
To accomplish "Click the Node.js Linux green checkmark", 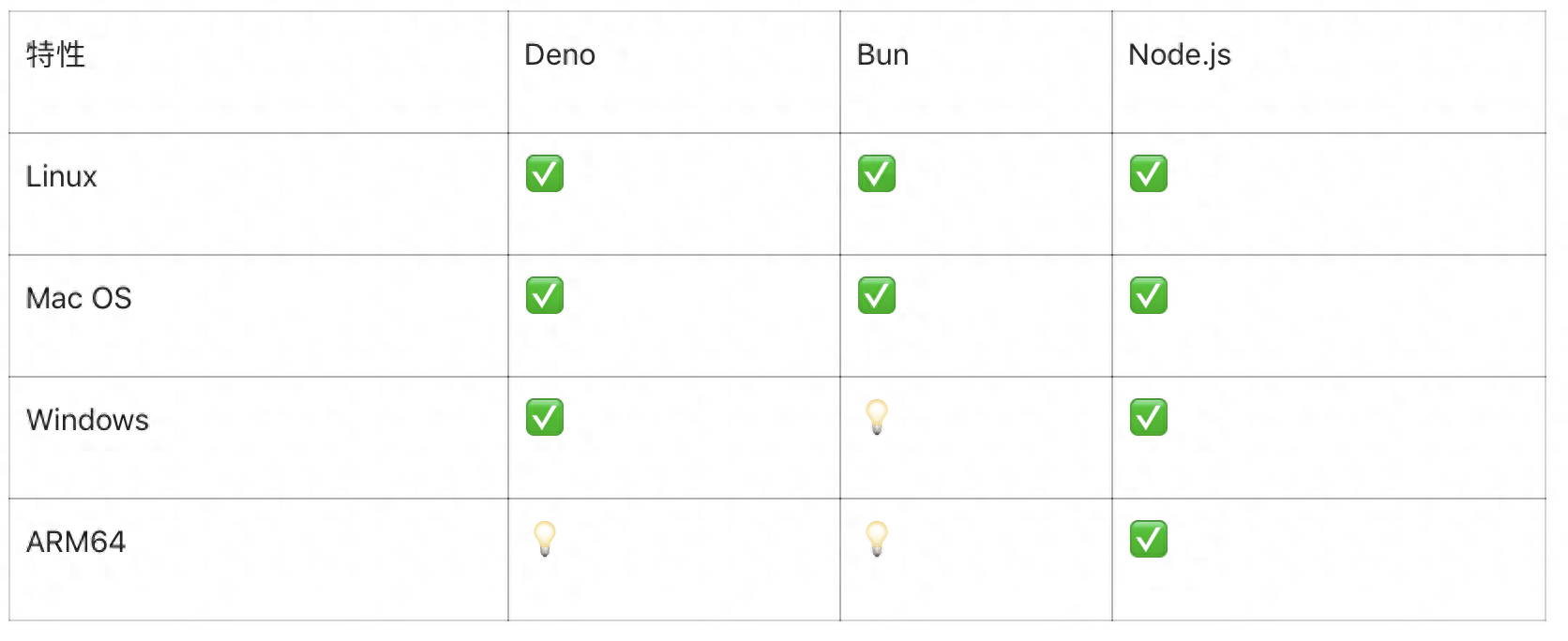I will point(1149,173).
